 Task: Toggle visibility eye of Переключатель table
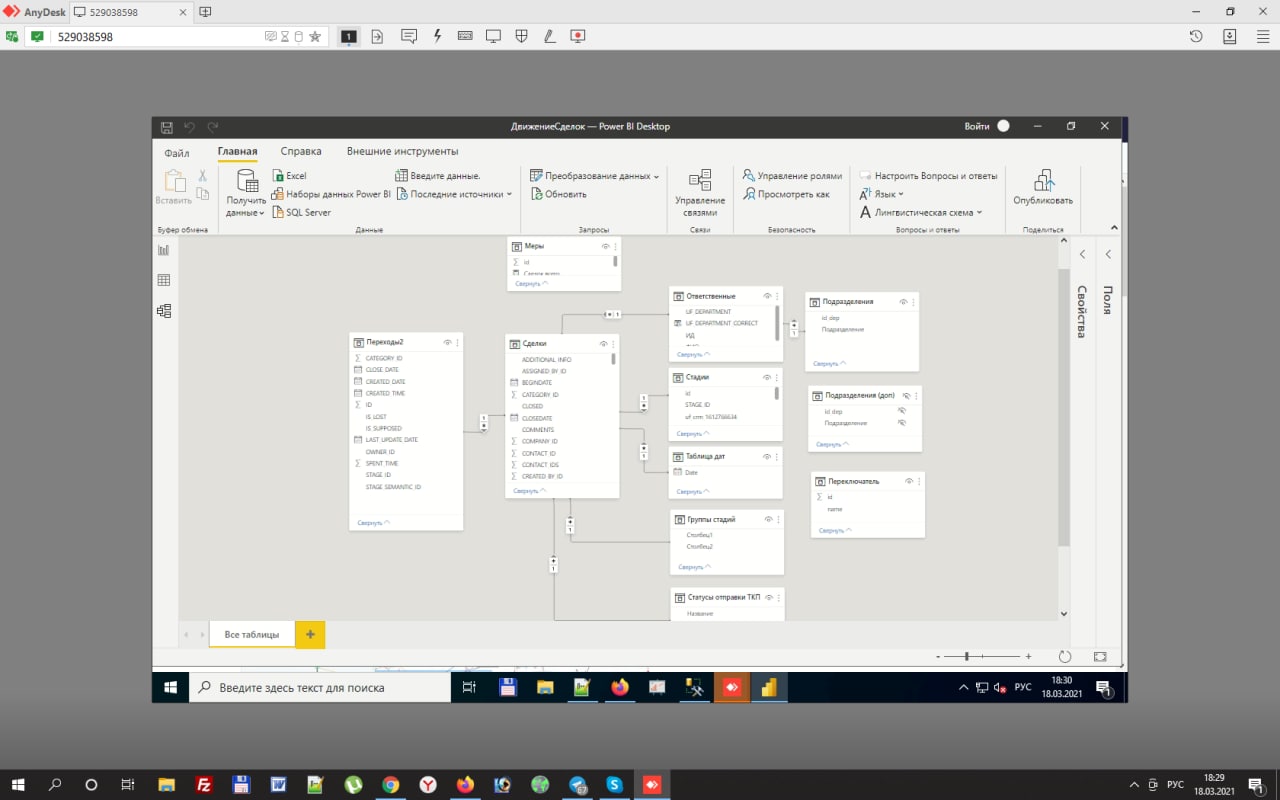pos(909,481)
